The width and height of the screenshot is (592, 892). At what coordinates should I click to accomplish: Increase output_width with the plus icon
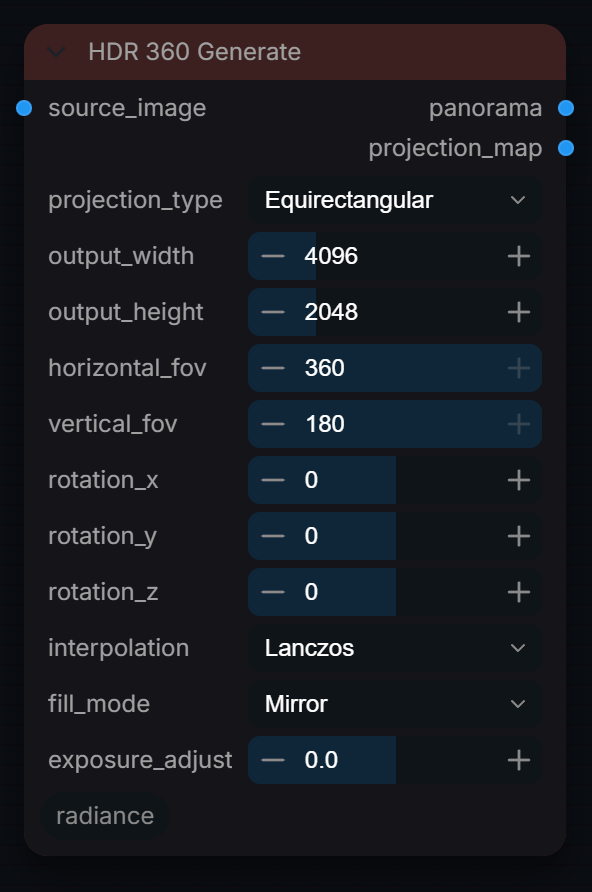pyautogui.click(x=519, y=257)
